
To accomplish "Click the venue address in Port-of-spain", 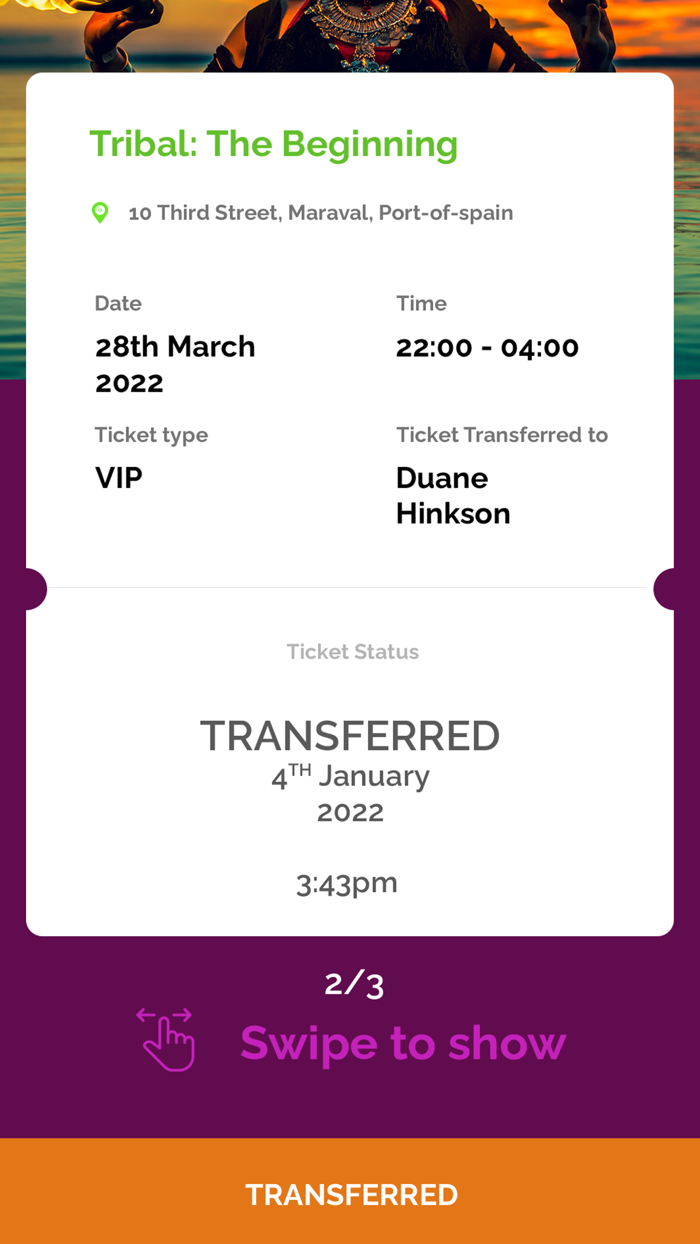I will [x=320, y=212].
